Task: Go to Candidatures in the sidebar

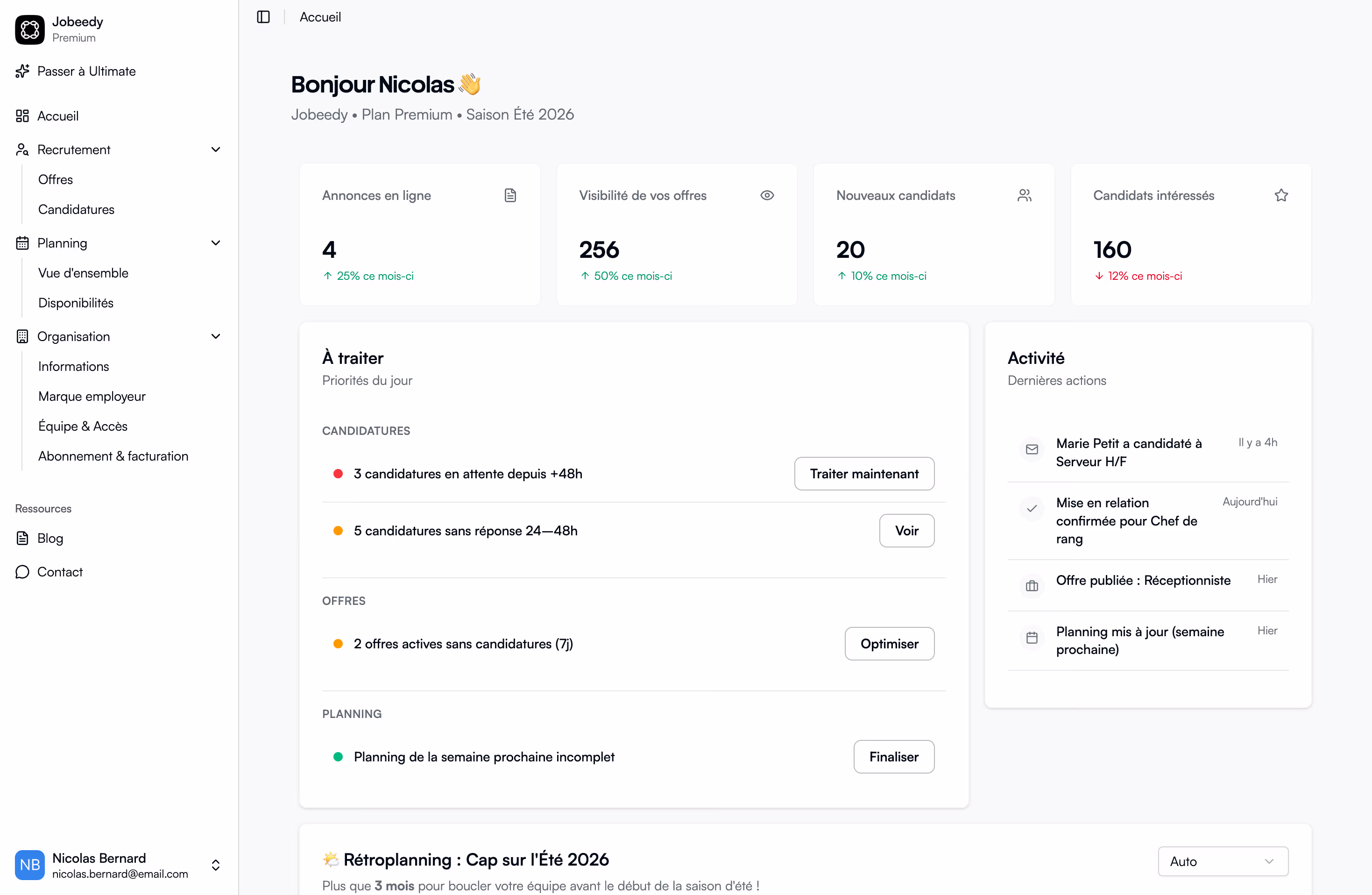Action: pos(76,209)
